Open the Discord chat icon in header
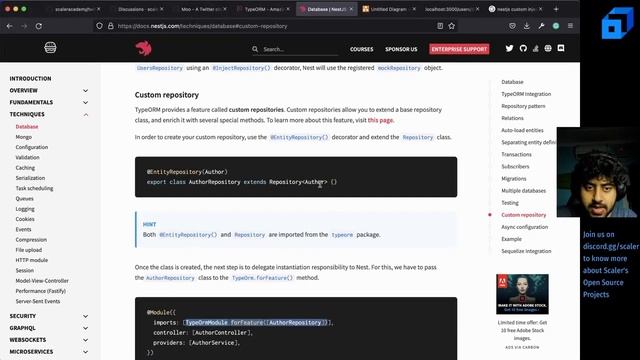Image resolution: width=640 pixels, height=360 pixels. point(561,48)
